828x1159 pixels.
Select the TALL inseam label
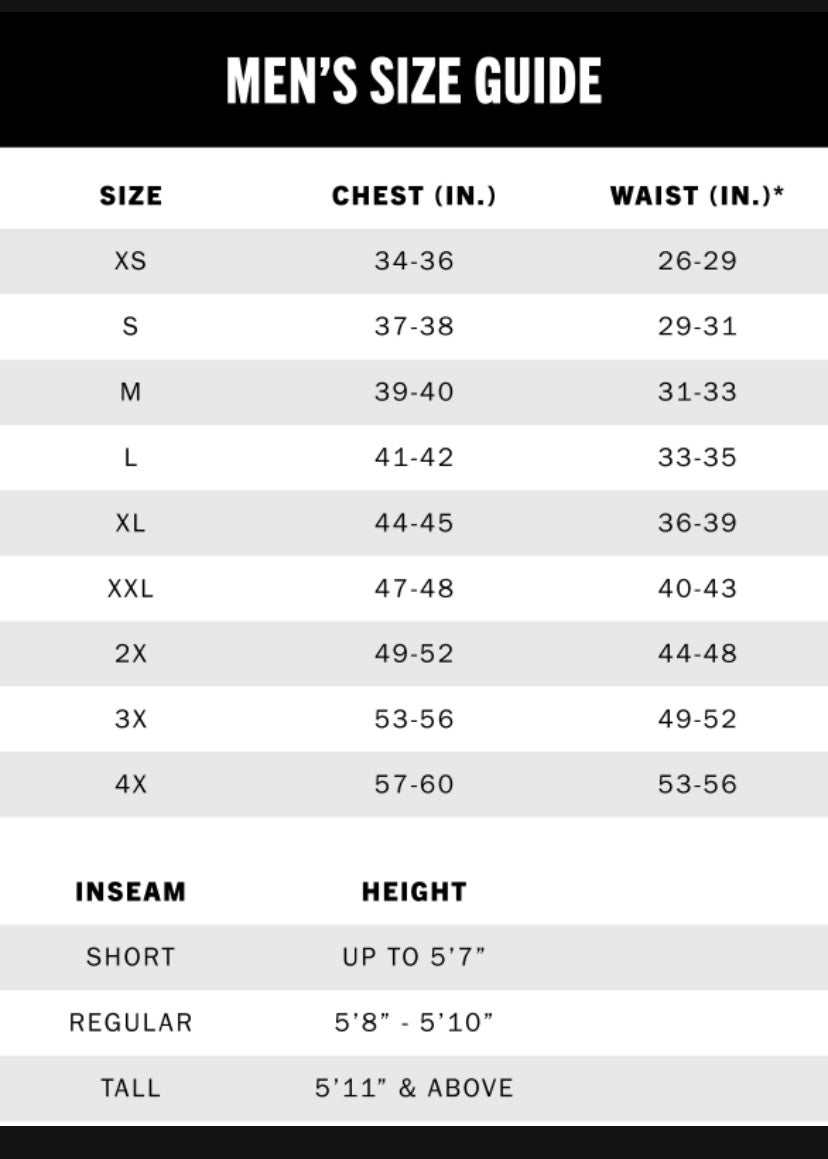[x=131, y=1088]
